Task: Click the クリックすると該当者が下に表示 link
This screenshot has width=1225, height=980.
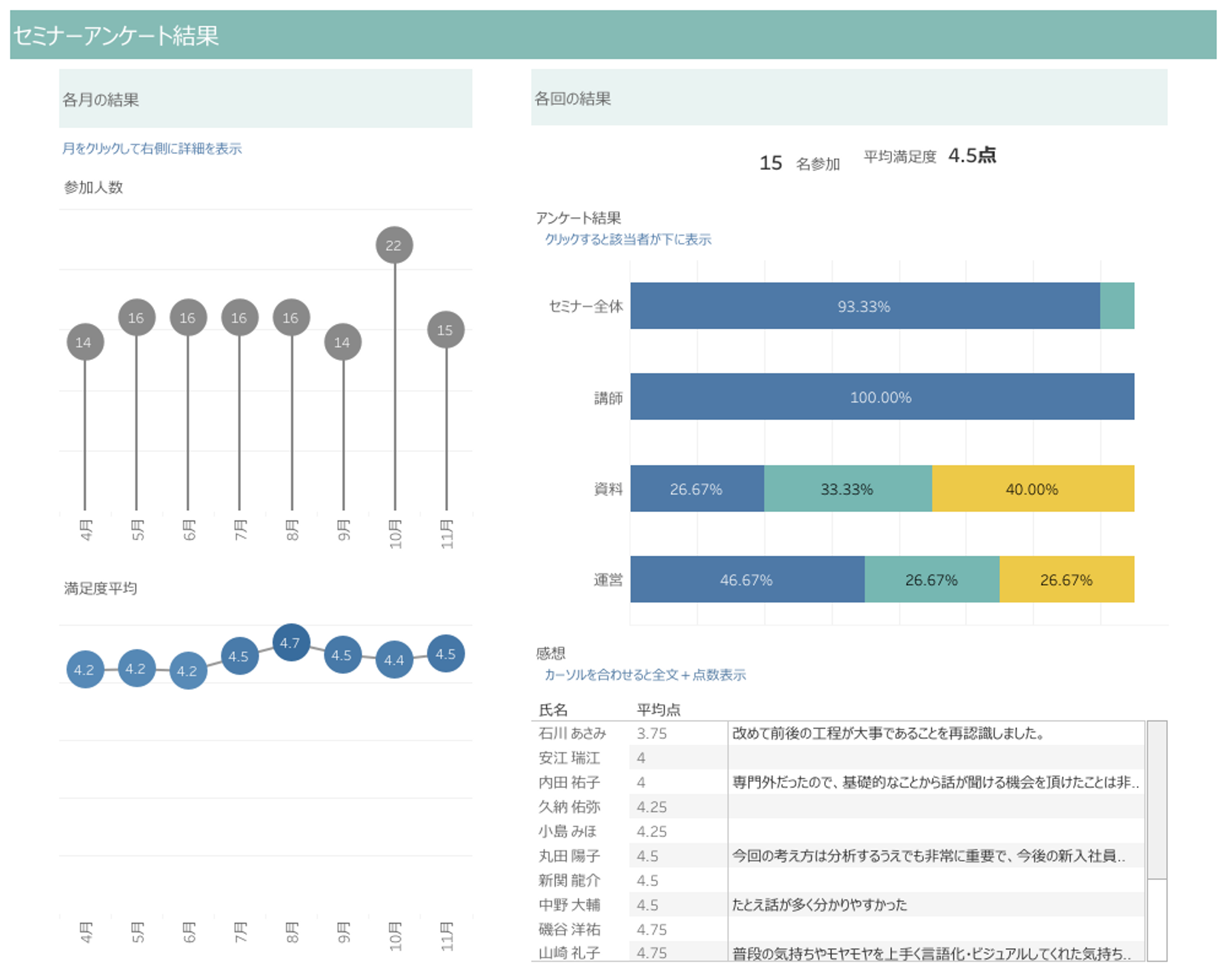Action: [x=628, y=240]
